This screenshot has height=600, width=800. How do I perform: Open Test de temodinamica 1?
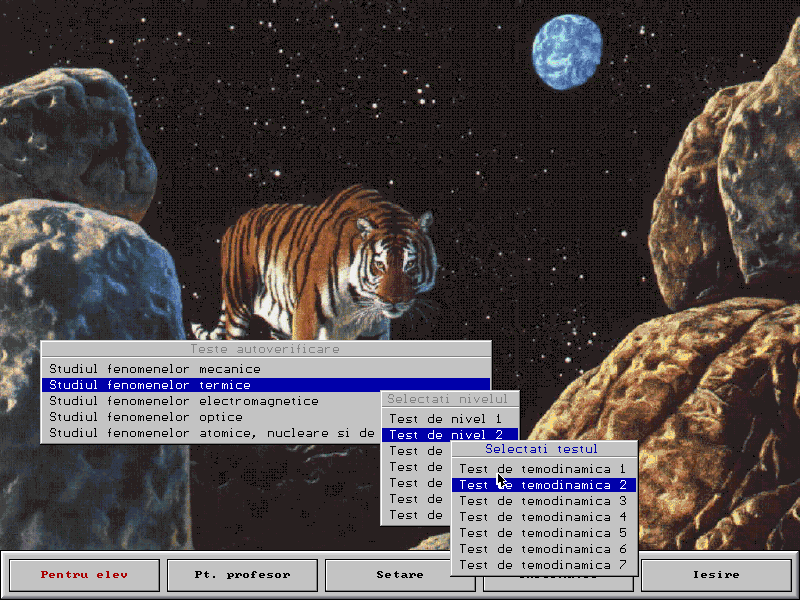click(x=542, y=469)
